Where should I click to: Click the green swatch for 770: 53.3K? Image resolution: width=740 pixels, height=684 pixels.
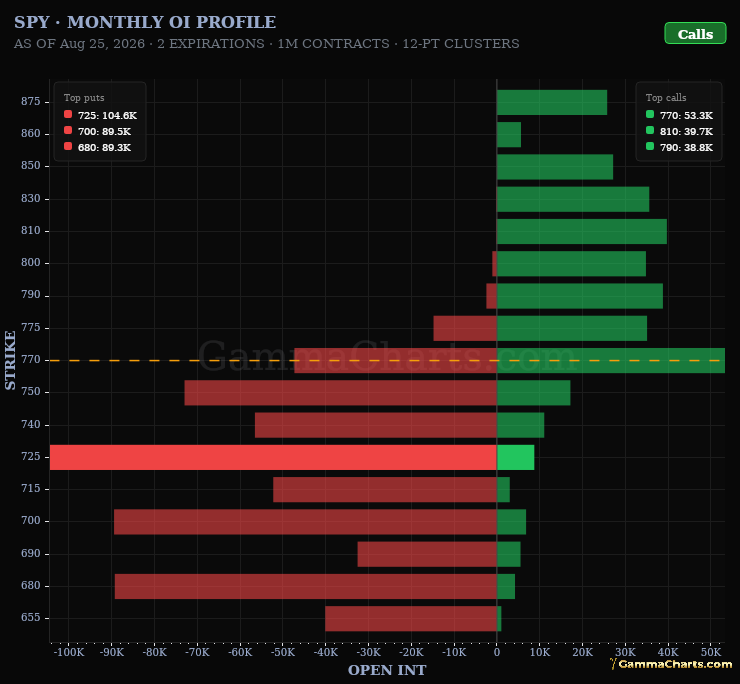tap(650, 114)
